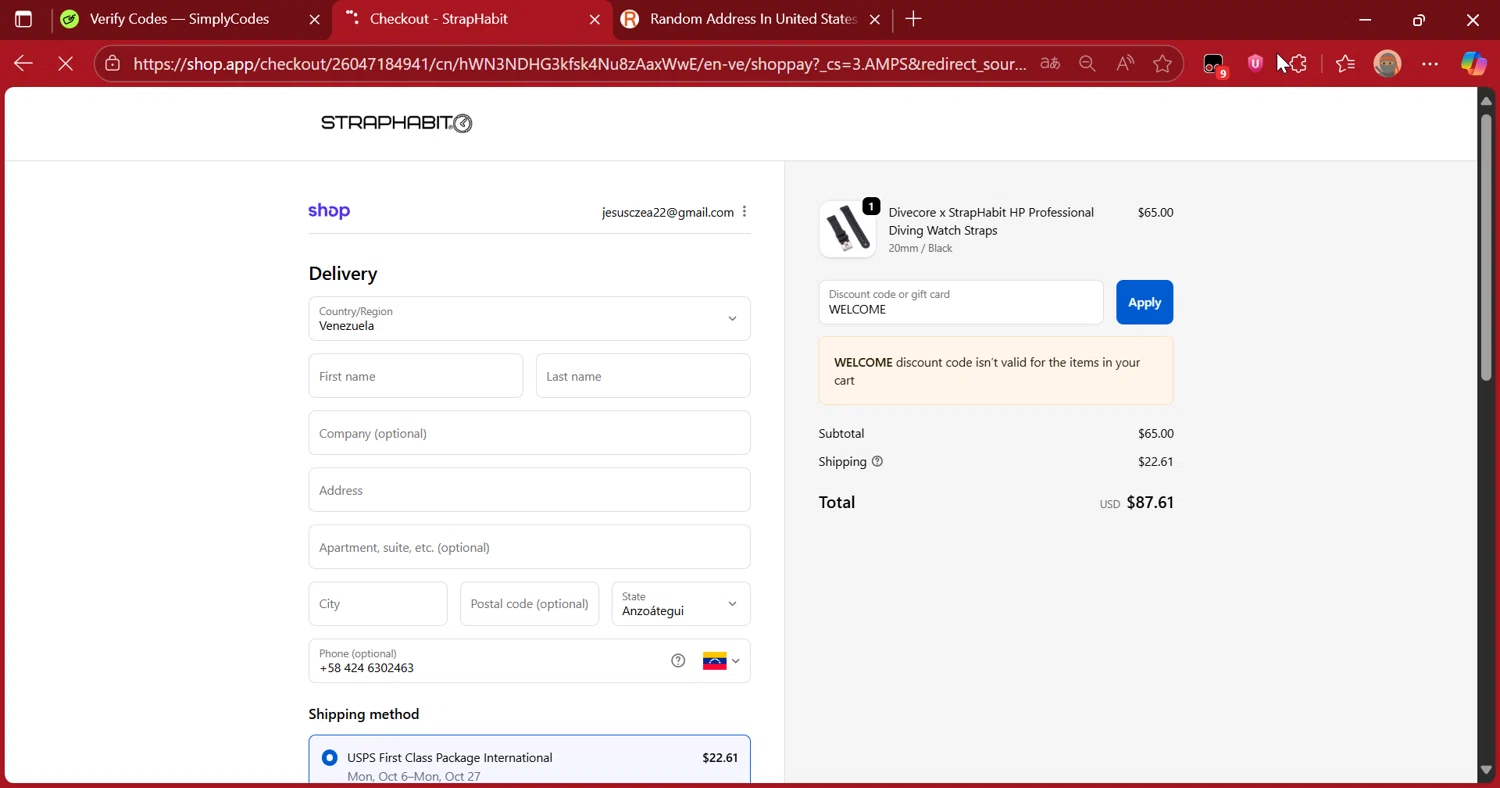1500x788 pixels.
Task: Focus the Address field
Action: point(529,490)
